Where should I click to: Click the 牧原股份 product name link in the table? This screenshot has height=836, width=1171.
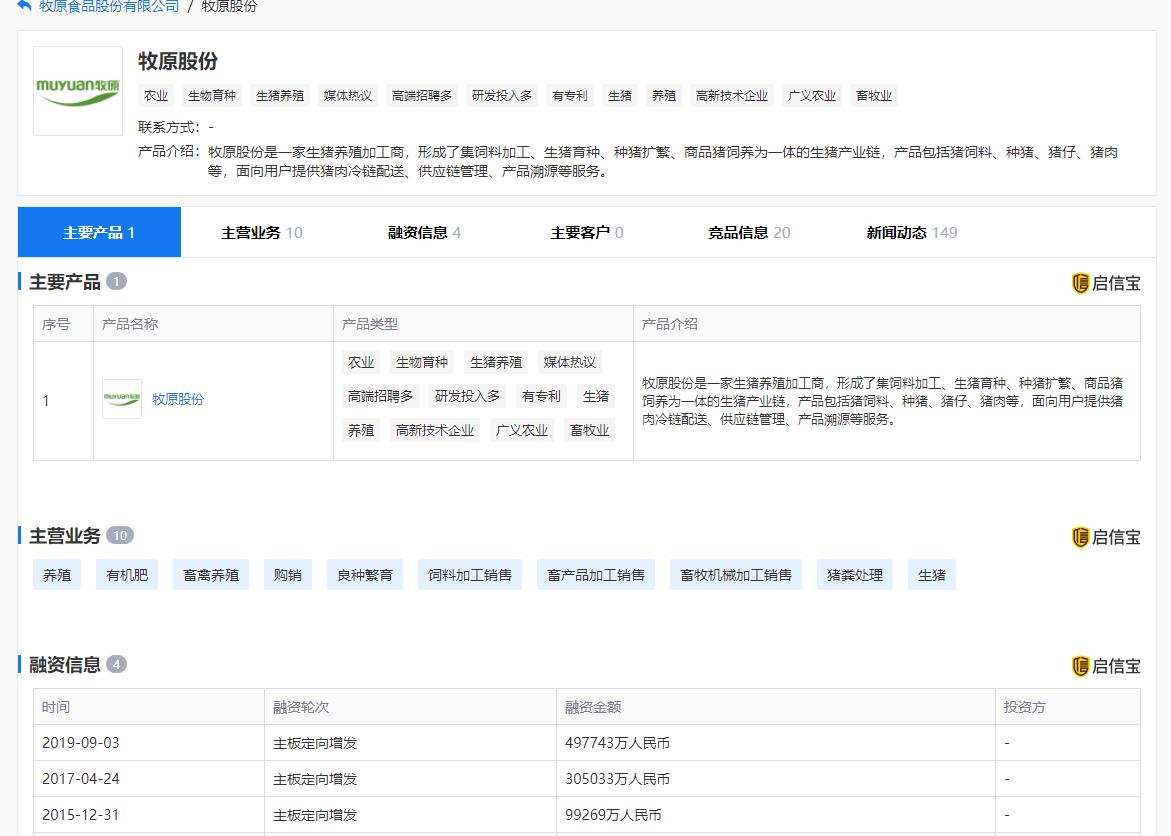point(177,399)
